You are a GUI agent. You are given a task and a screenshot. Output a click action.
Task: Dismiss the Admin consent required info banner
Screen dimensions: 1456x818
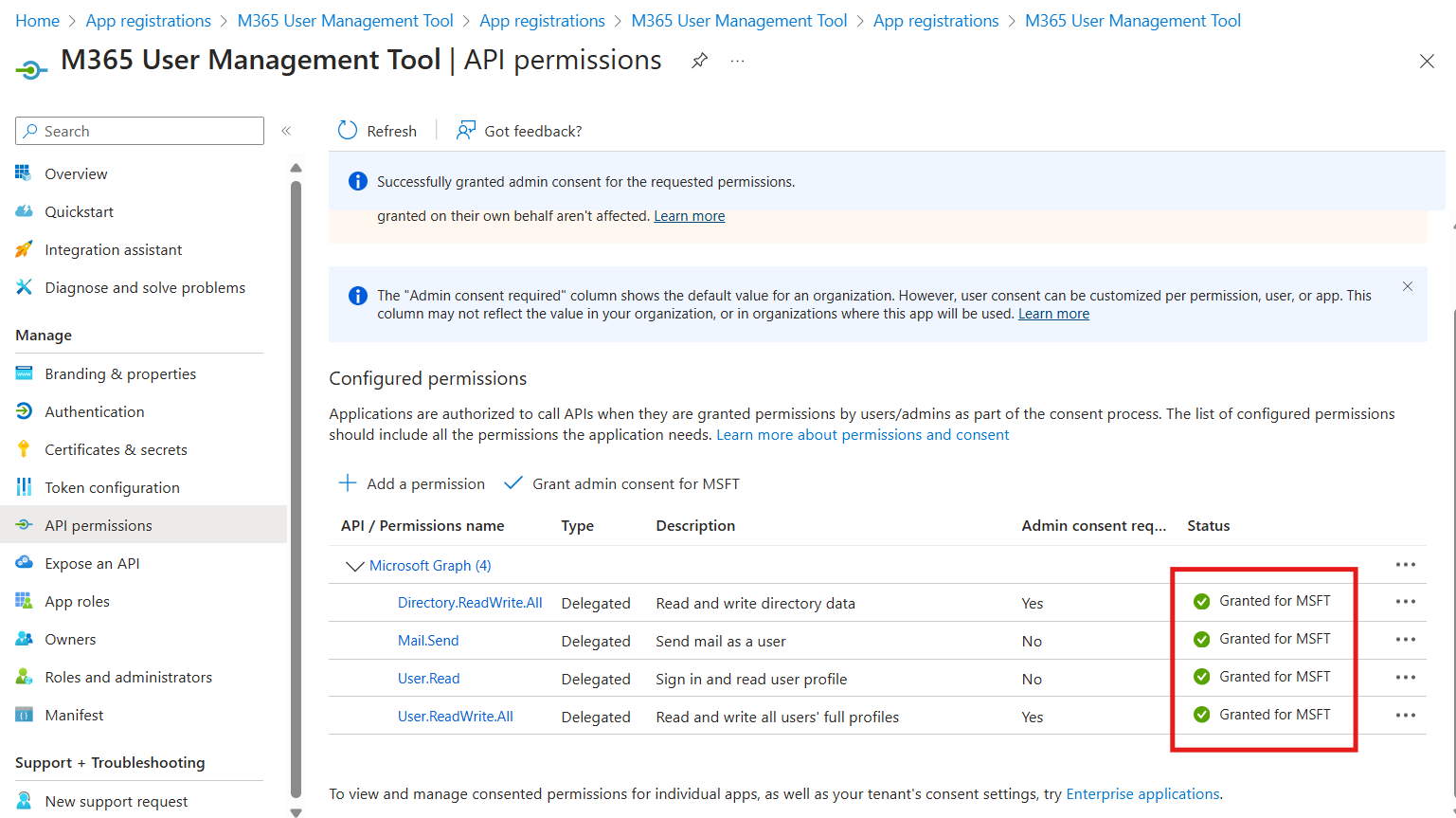[1408, 286]
